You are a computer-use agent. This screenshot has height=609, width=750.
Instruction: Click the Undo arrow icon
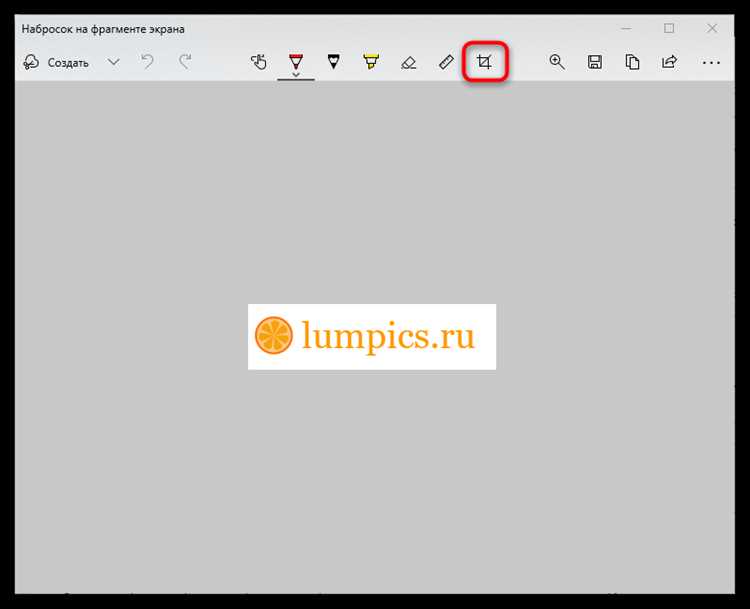pyautogui.click(x=147, y=62)
